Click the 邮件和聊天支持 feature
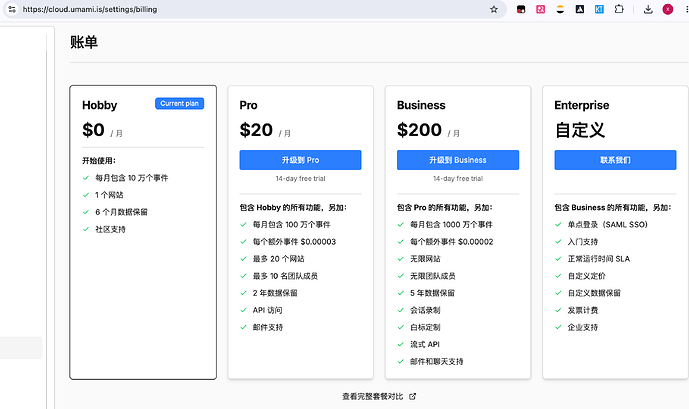This screenshot has height=409, width=689. click(x=436, y=362)
